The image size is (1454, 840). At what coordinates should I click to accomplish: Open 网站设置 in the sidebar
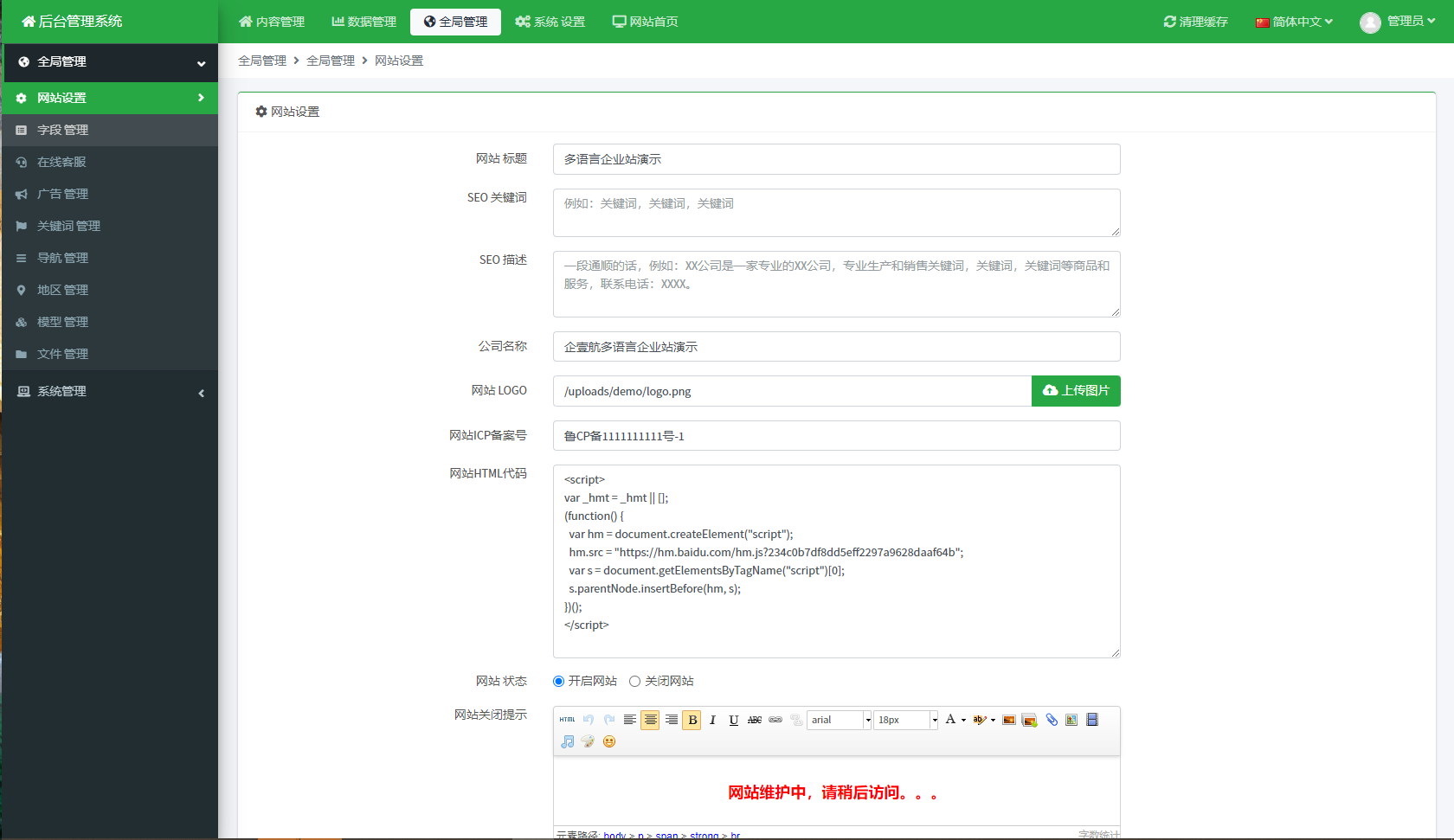[110, 98]
